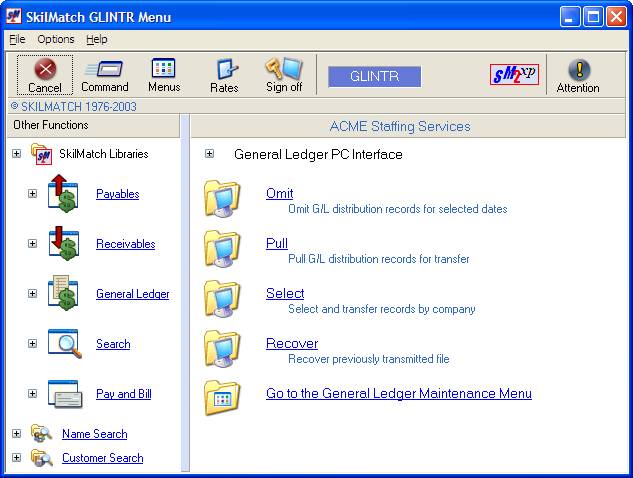The height and width of the screenshot is (478, 633).
Task: Click 'Recover previously transmitted file' text
Action: pos(369,359)
